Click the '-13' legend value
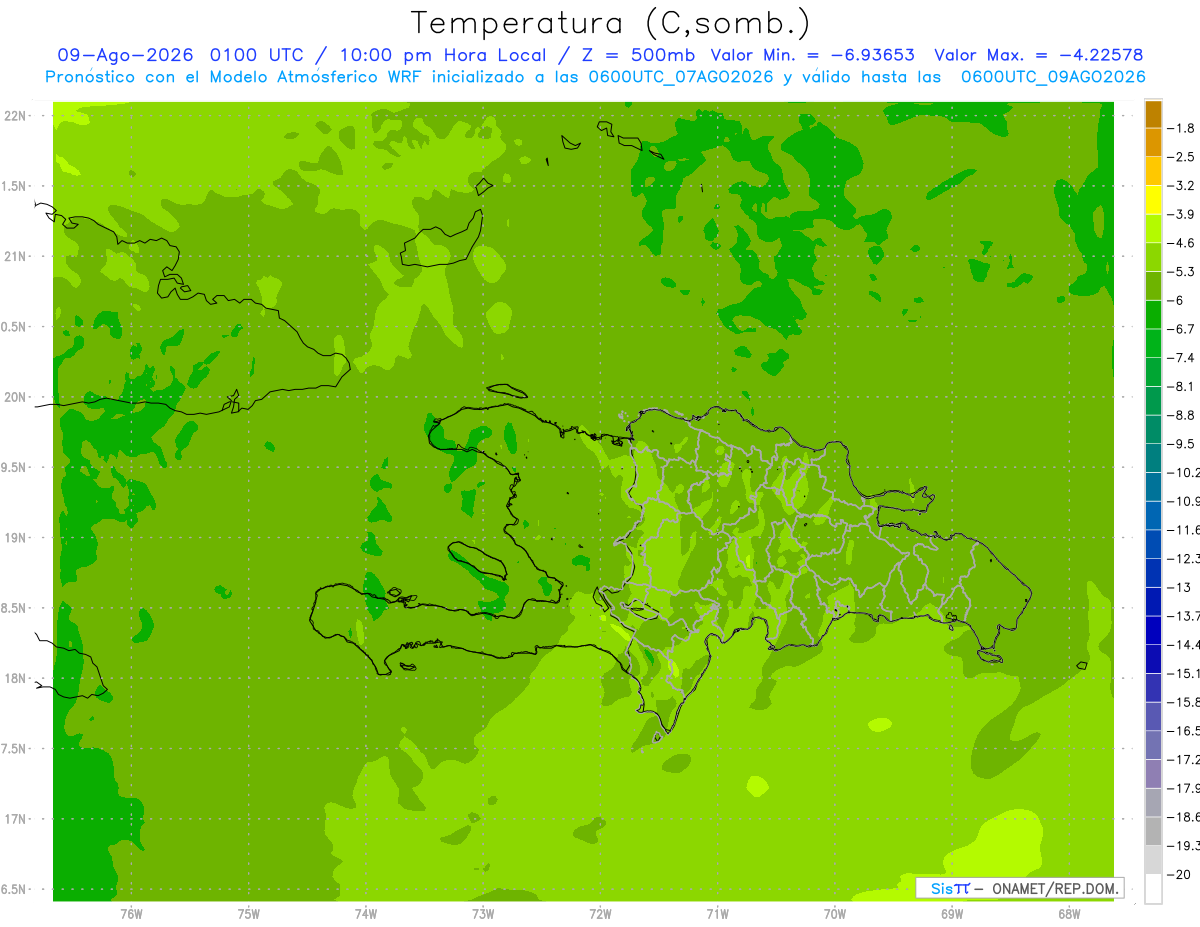Screen dimensions: 1200x927 (x=1179, y=587)
